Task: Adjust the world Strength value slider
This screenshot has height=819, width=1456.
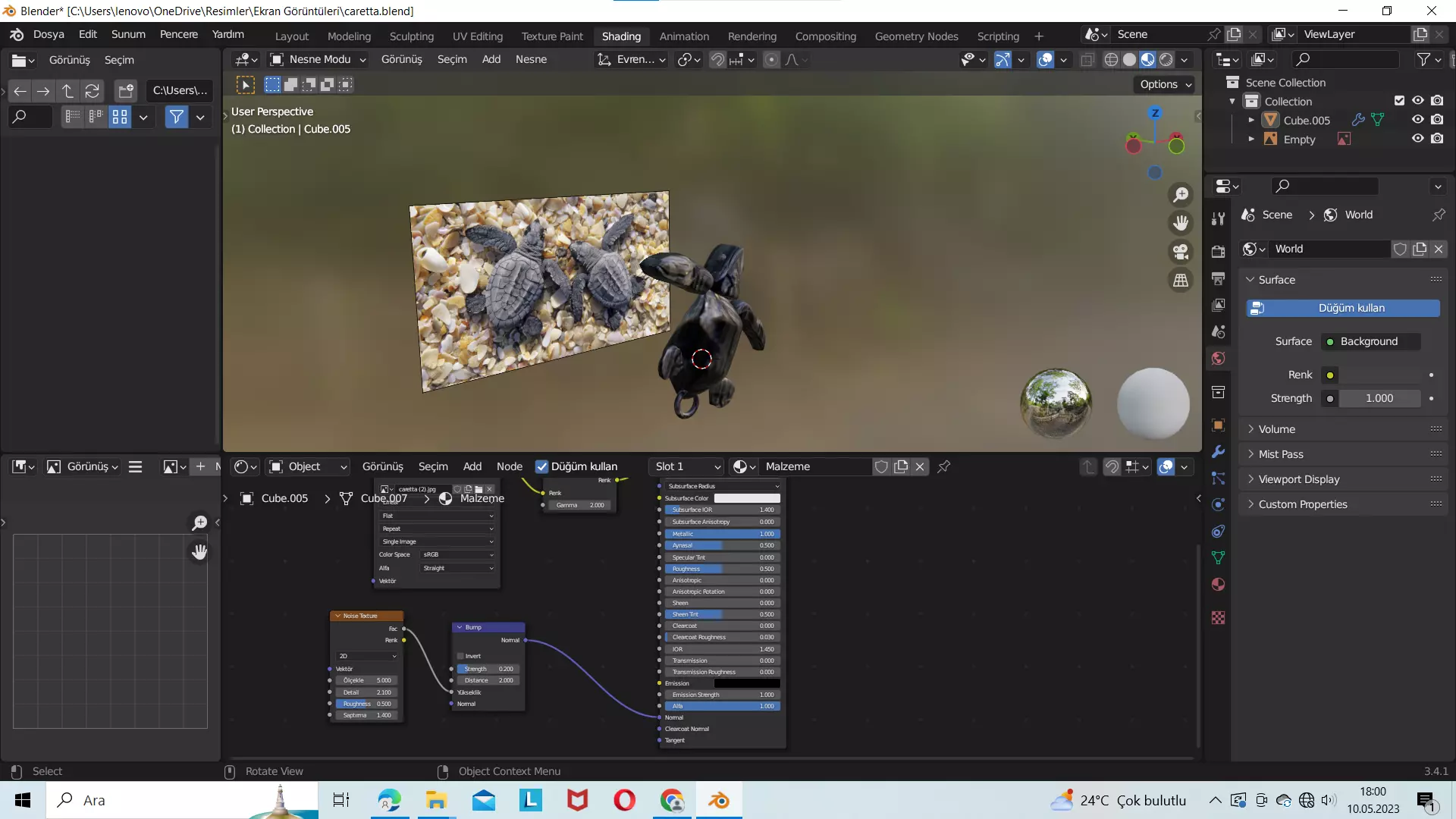Action: click(1379, 398)
